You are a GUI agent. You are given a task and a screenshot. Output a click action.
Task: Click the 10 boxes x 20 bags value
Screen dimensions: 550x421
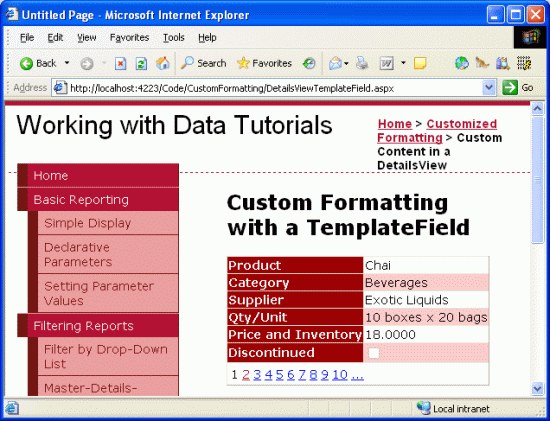[426, 318]
